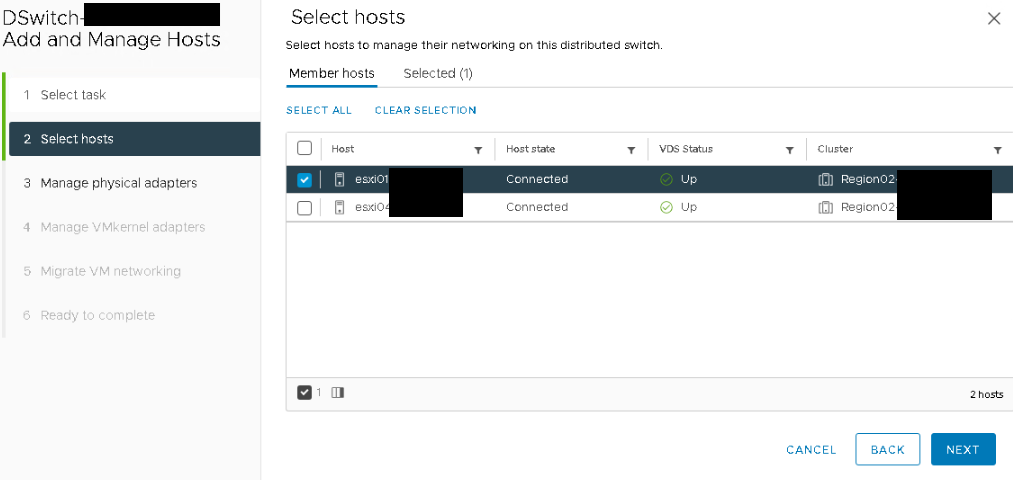The width and height of the screenshot is (1013, 480).
Task: Toggle the selected-count checkbox in table footer
Action: tap(304, 392)
